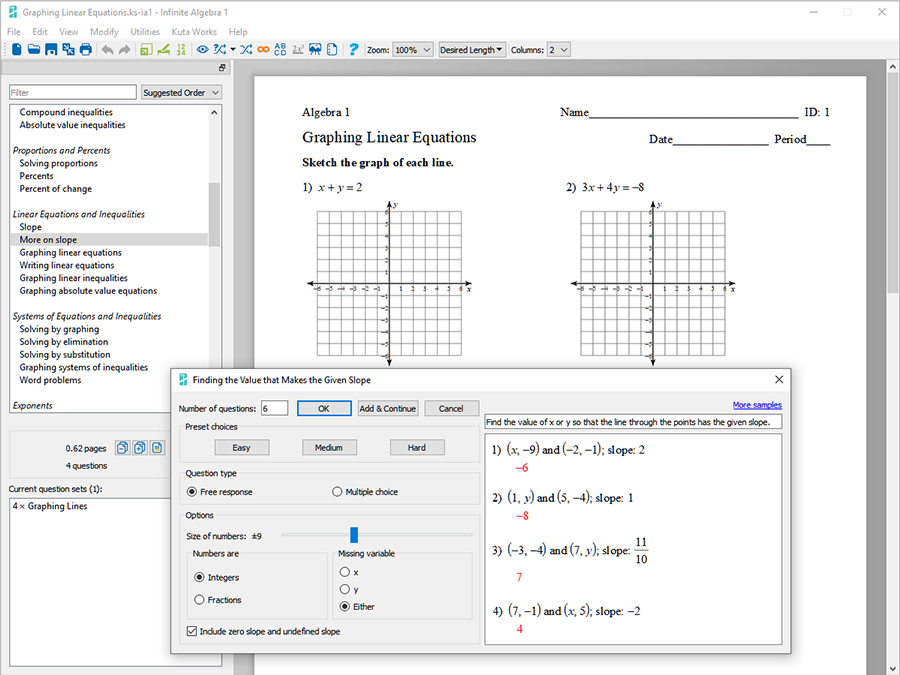Click the Redo arrow icon

click(124, 50)
